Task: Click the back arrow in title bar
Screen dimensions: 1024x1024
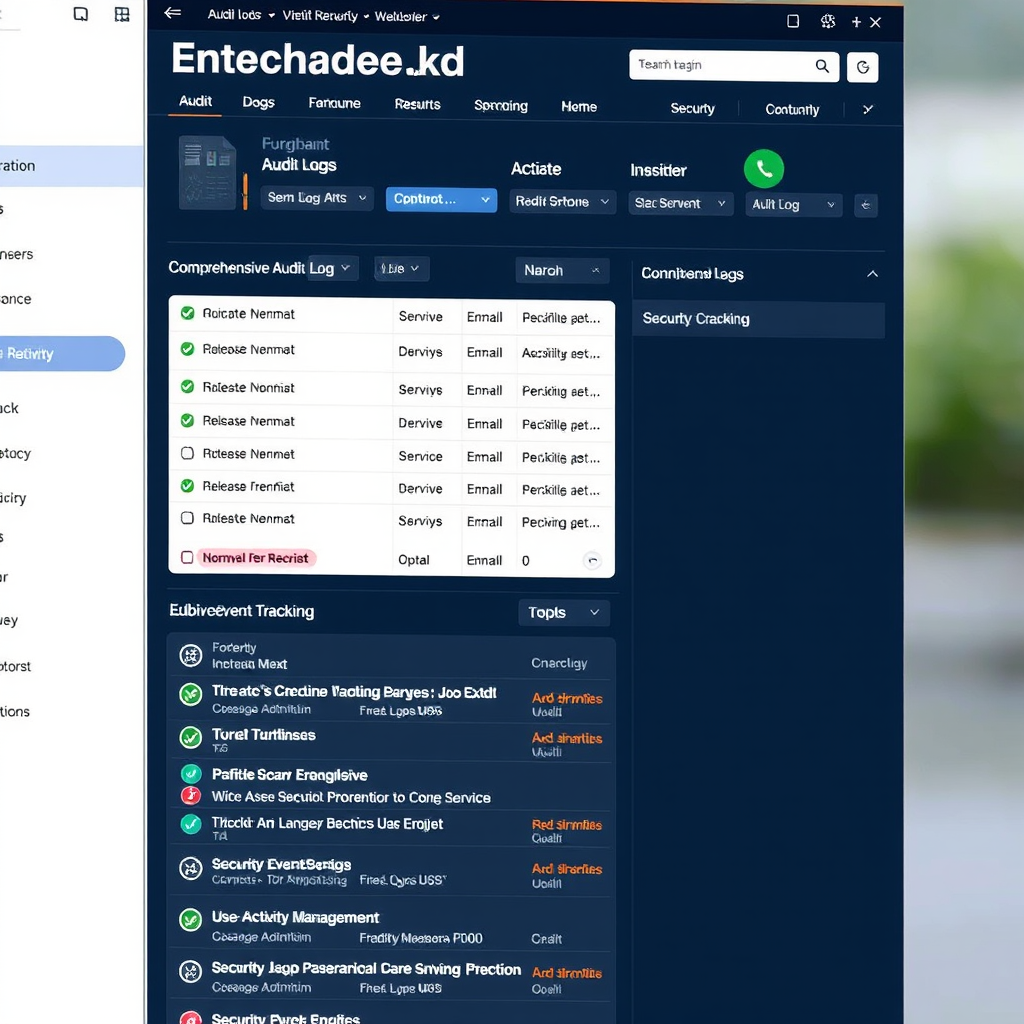Action: click(x=173, y=14)
